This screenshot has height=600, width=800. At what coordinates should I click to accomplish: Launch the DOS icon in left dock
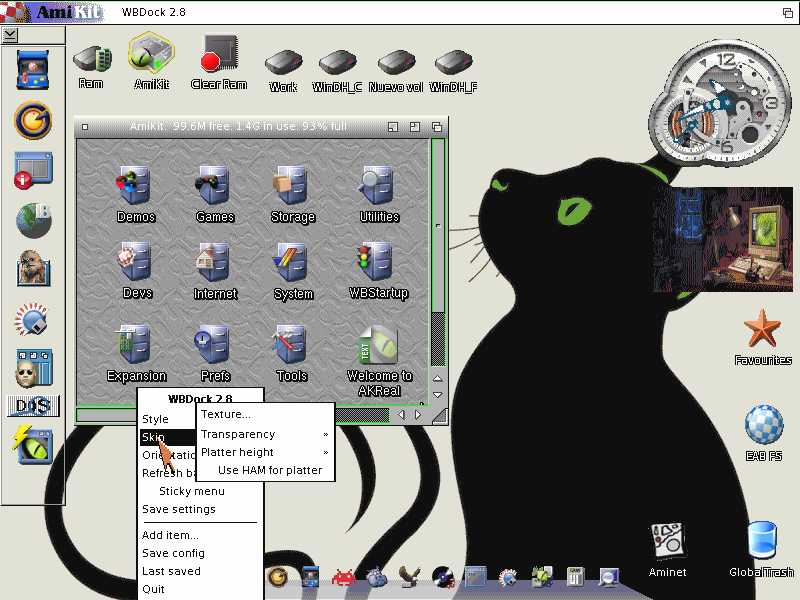coord(33,406)
